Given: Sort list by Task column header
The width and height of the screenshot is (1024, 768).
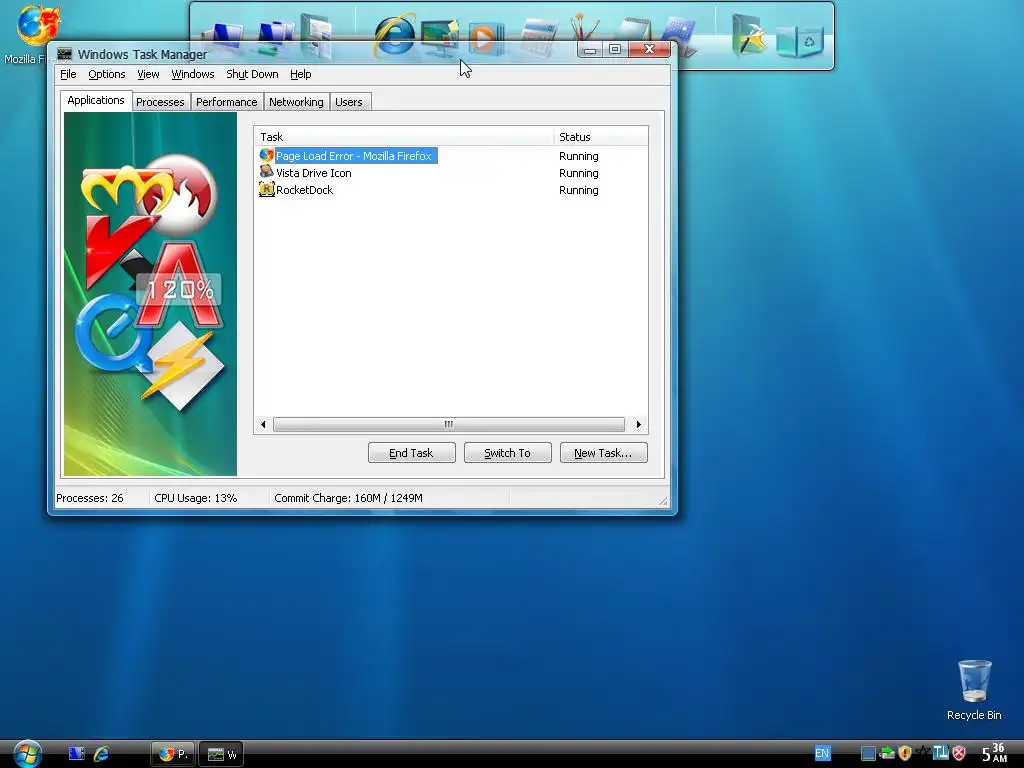Looking at the screenshot, I should click(404, 136).
